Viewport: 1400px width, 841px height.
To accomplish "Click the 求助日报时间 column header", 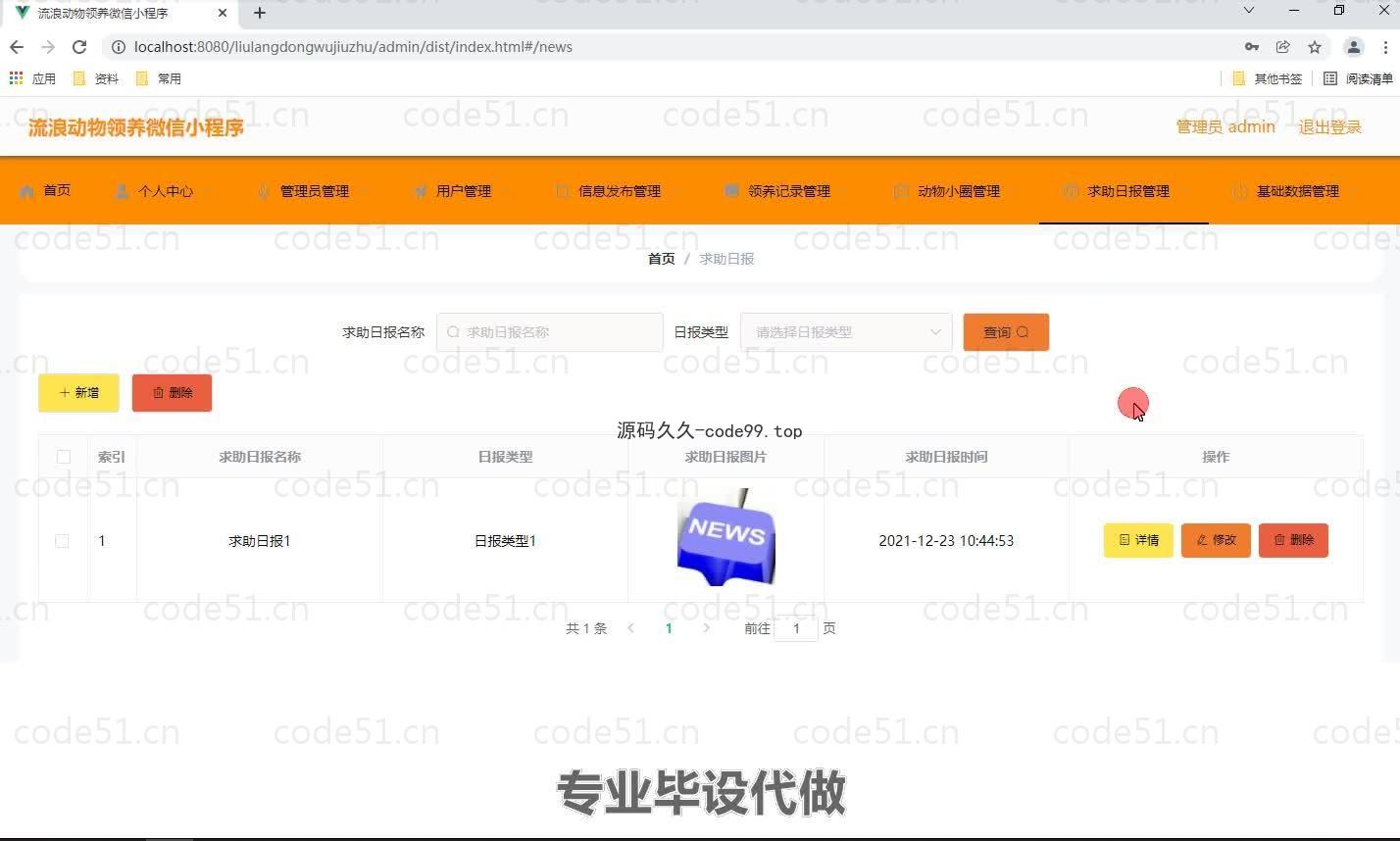I will coord(946,457).
